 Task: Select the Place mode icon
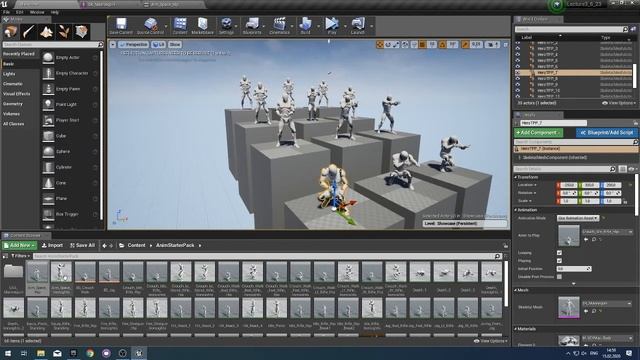click(x=11, y=32)
